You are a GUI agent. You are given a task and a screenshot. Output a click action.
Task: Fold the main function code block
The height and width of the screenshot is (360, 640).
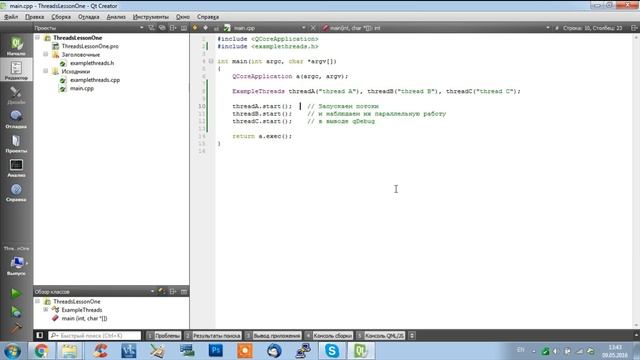211,61
